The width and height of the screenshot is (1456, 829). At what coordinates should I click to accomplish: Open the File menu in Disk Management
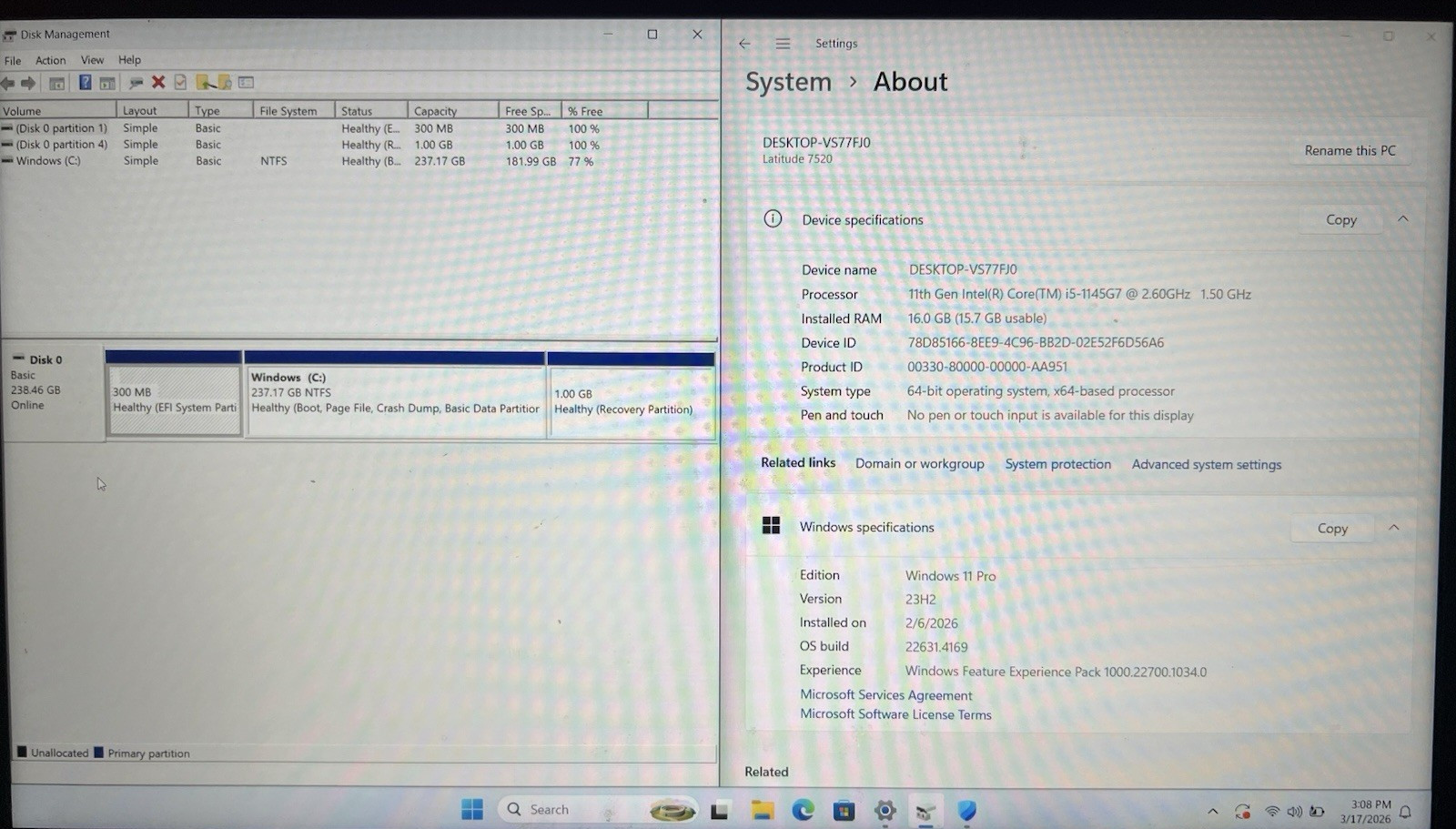click(x=13, y=60)
